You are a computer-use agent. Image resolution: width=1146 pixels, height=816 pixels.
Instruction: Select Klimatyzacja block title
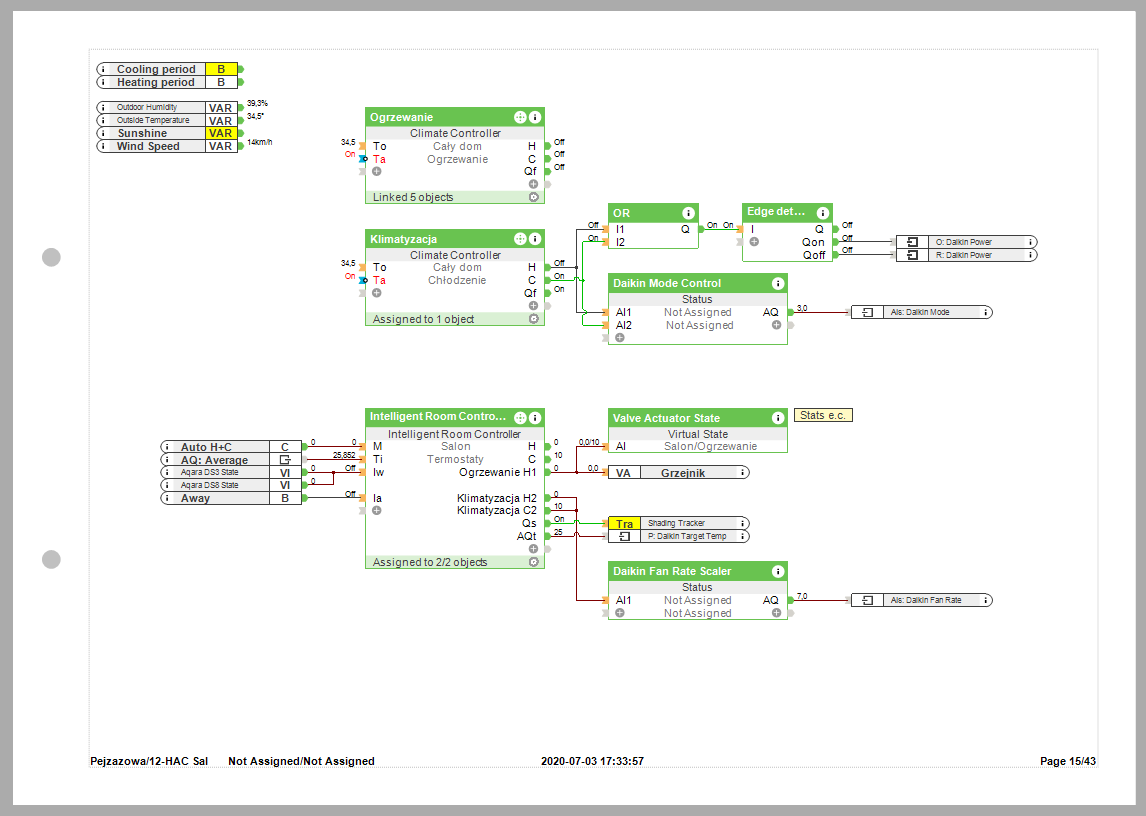click(403, 239)
